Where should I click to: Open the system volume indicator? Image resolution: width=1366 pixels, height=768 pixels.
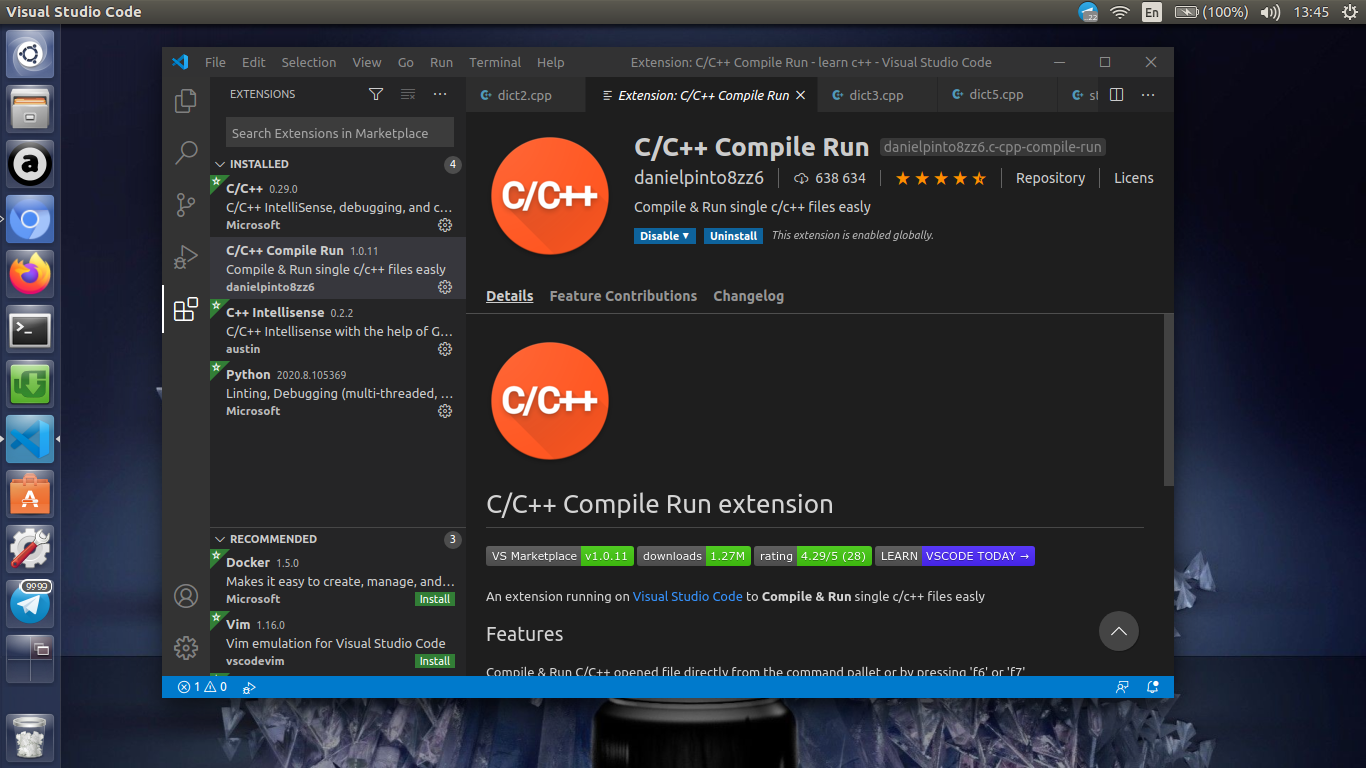coord(1271,12)
